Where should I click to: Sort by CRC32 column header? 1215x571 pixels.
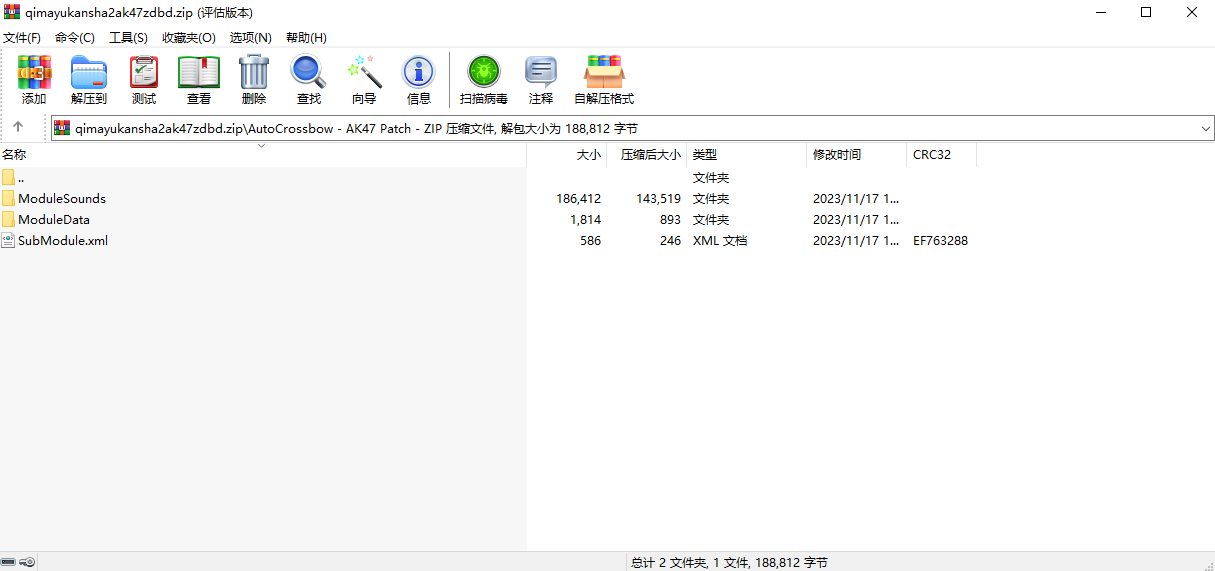(x=942, y=155)
